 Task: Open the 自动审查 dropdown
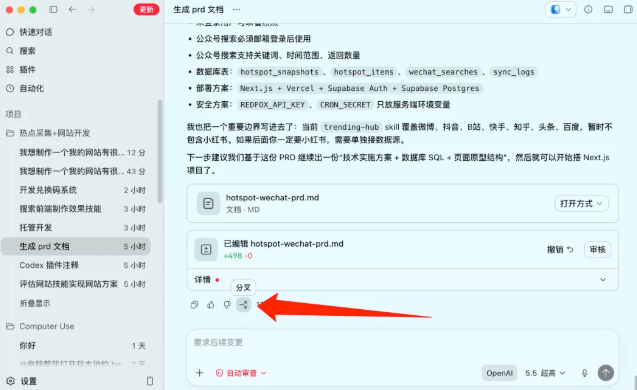pos(241,373)
